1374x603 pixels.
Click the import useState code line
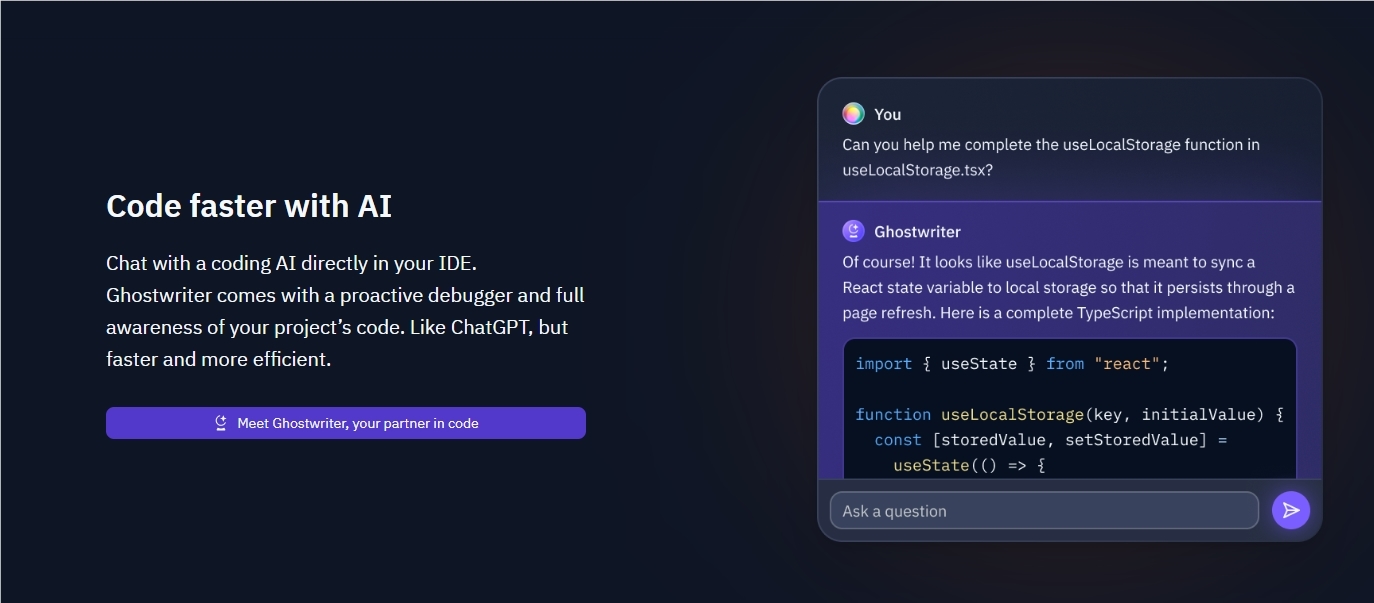pos(1011,364)
